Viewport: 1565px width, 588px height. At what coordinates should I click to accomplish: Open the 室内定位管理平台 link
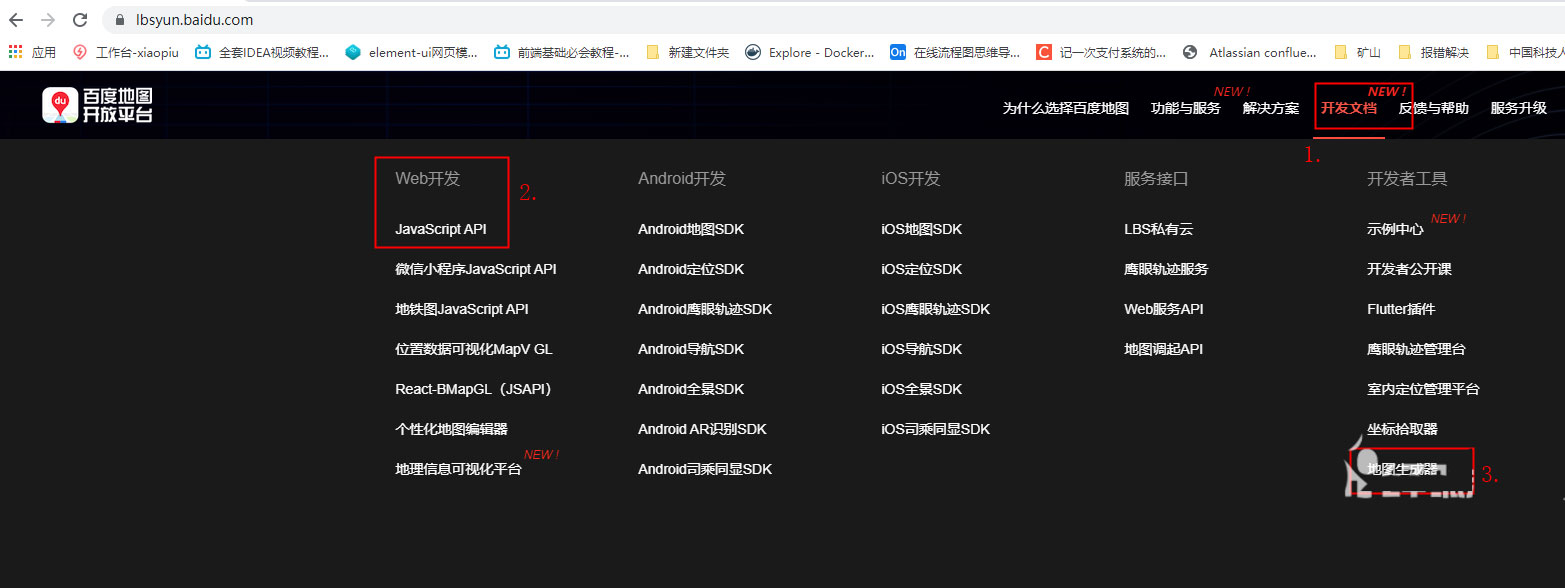[1423, 389]
